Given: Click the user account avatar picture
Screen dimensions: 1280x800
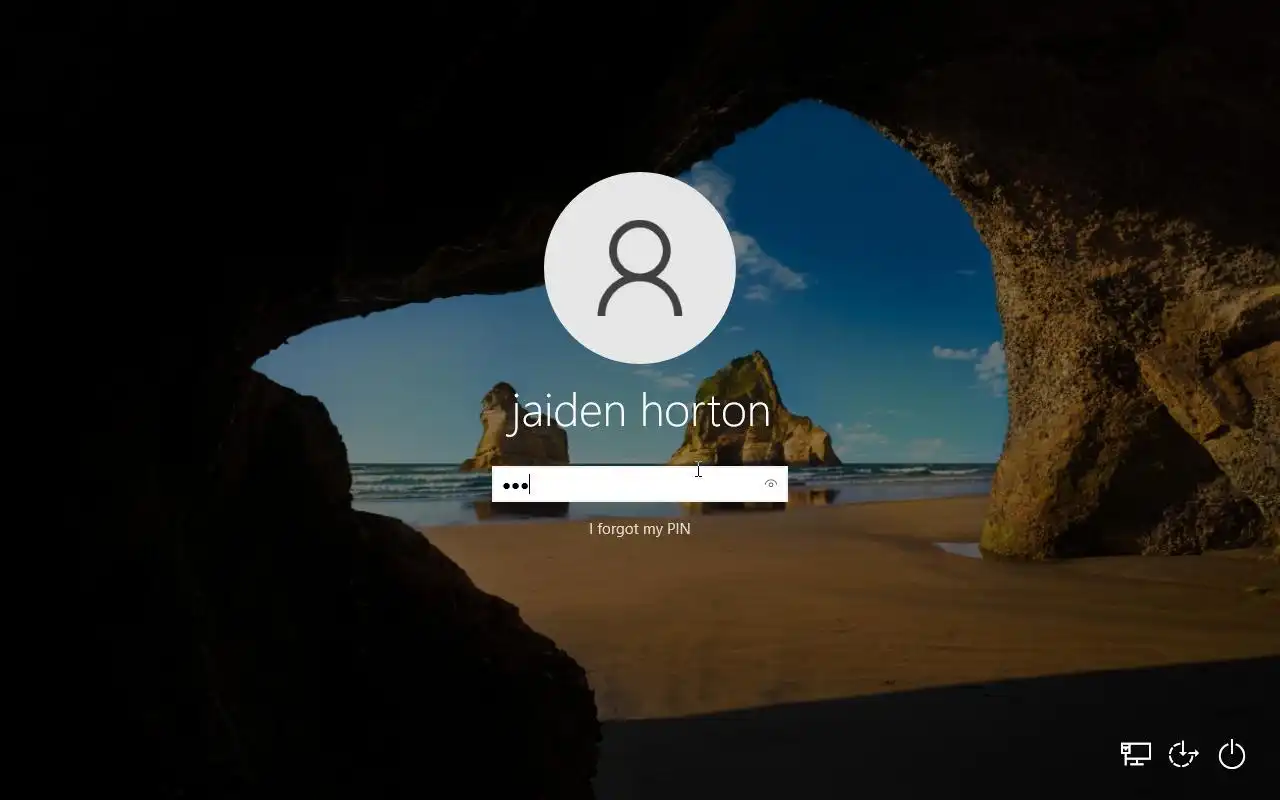Looking at the screenshot, I should (640, 268).
